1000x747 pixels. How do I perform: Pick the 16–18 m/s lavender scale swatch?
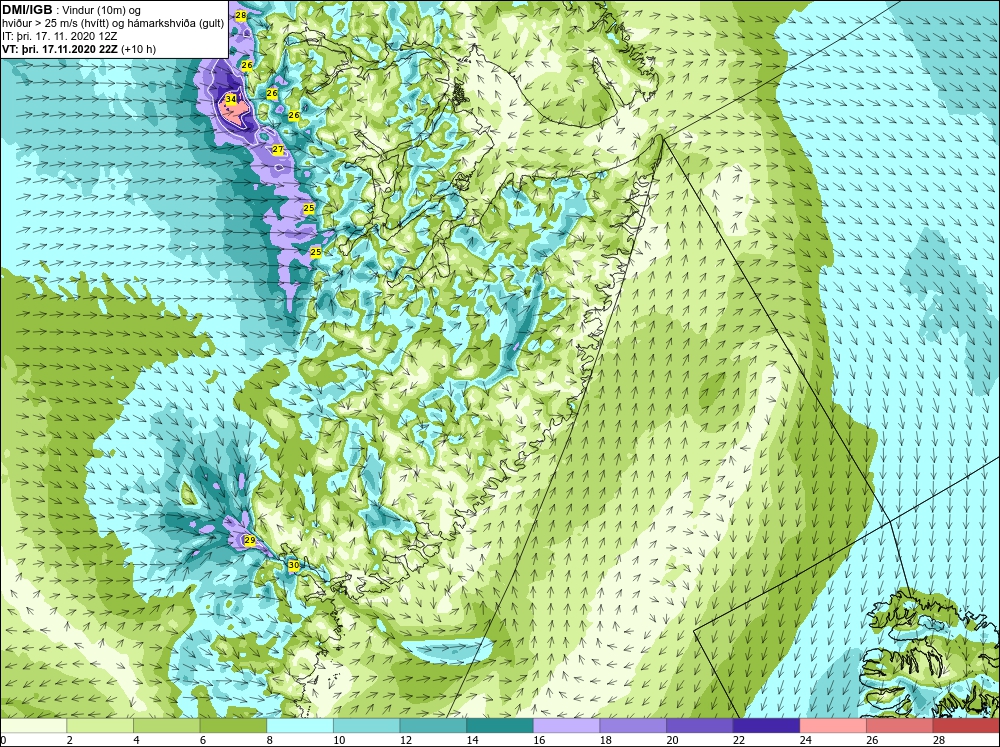[566, 725]
